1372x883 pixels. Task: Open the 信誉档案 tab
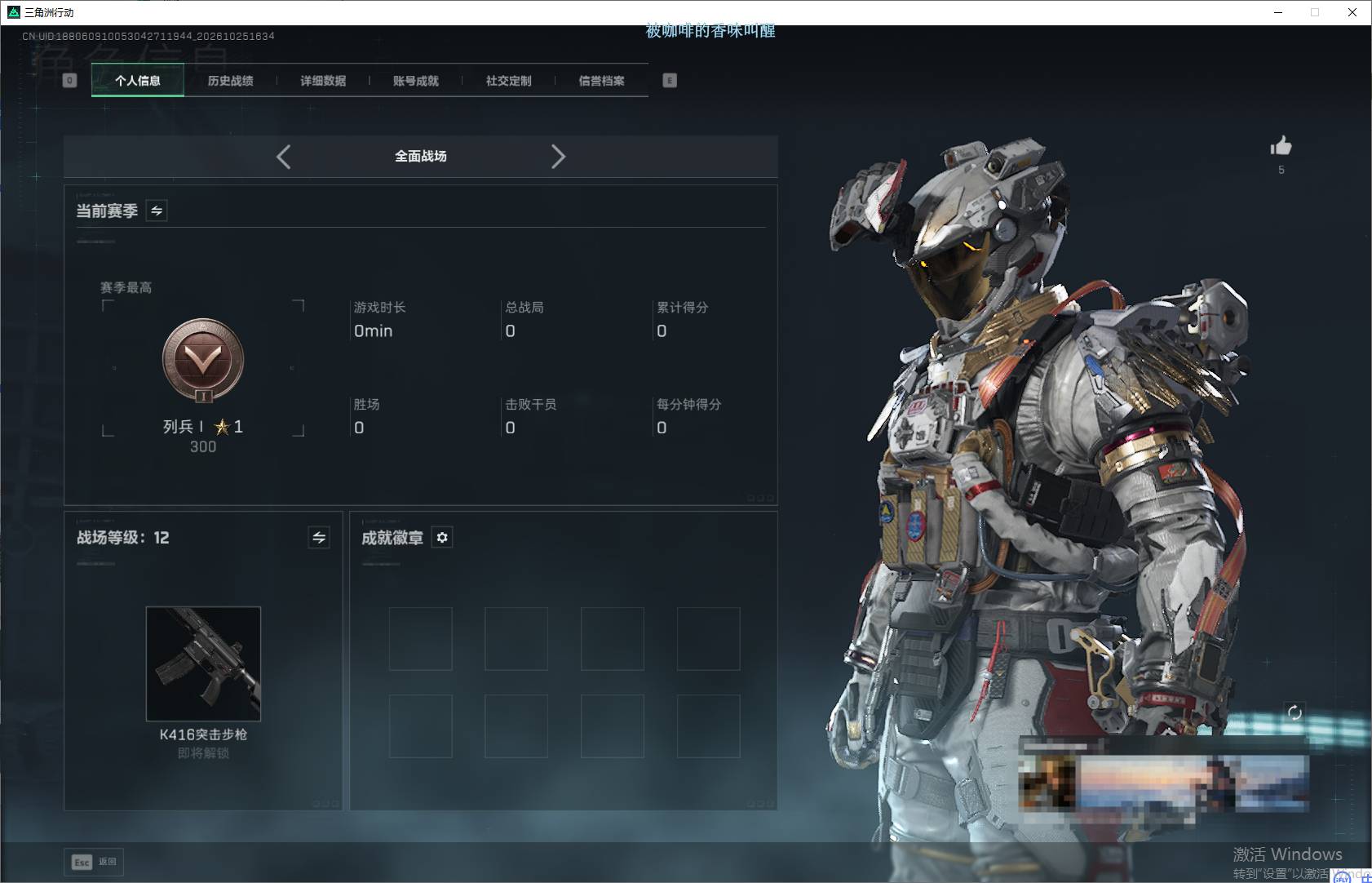[602, 80]
